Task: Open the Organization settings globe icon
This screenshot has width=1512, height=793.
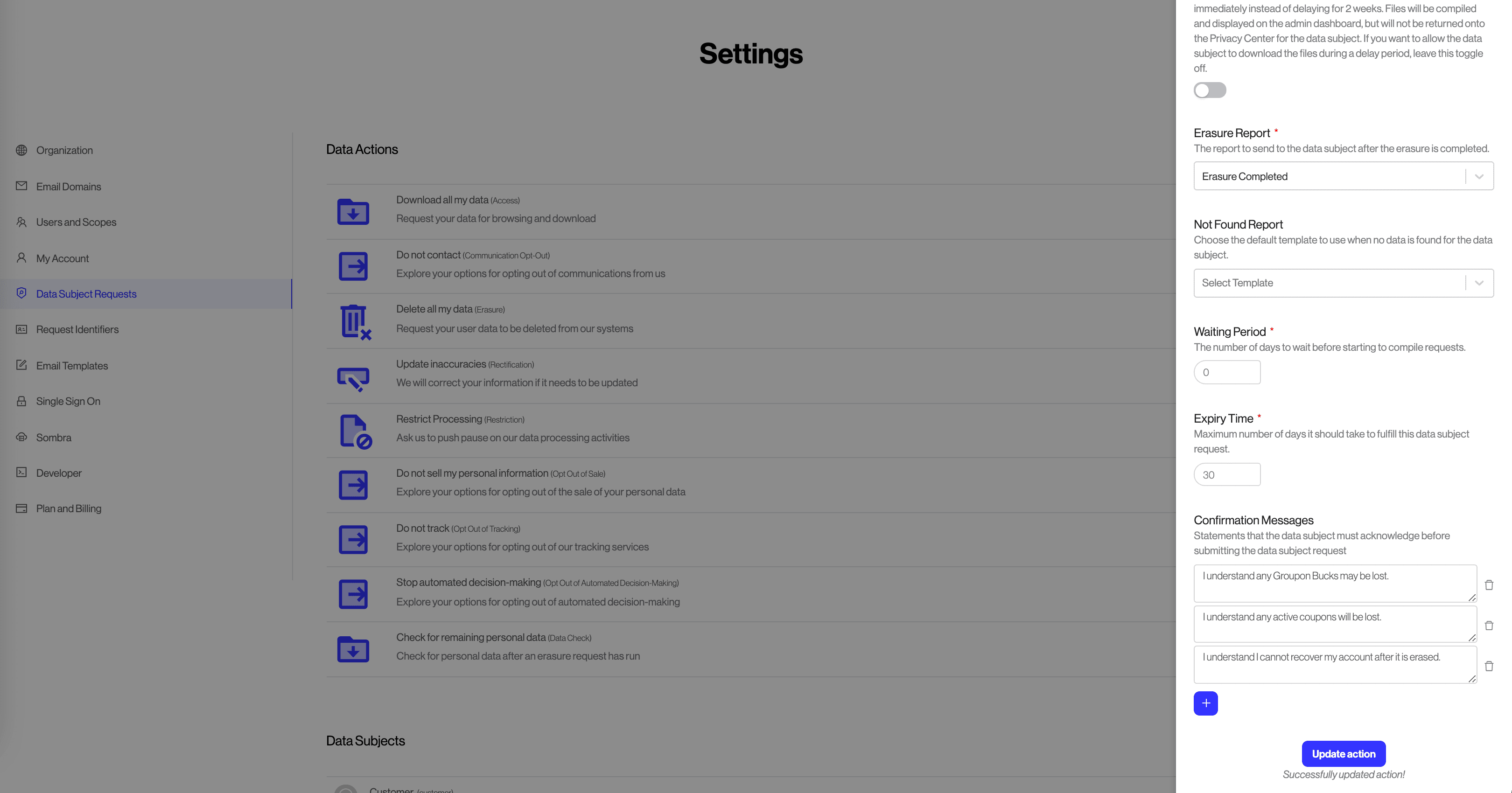Action: click(22, 150)
